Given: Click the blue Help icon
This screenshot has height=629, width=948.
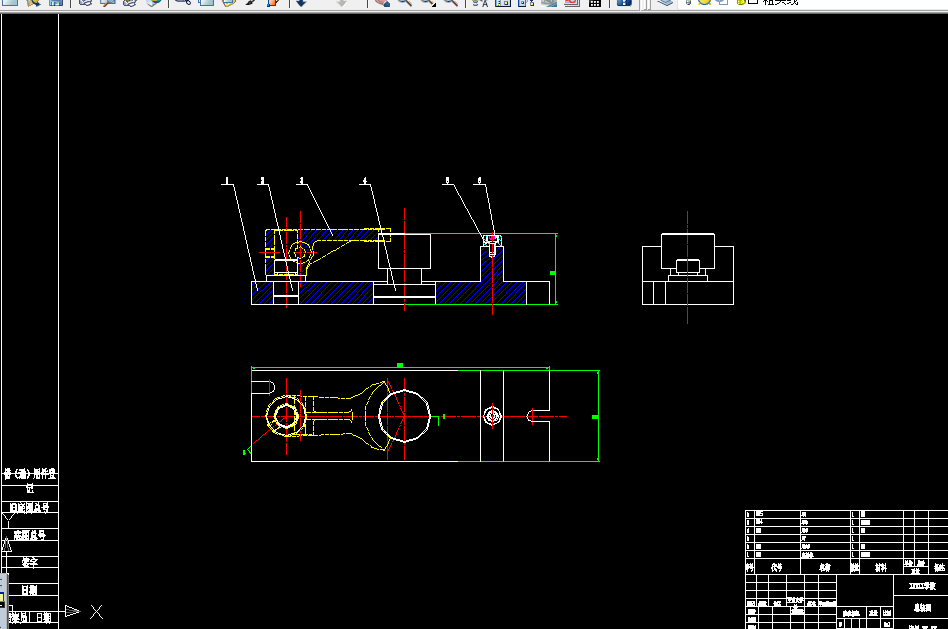Looking at the screenshot, I should [x=624, y=2].
